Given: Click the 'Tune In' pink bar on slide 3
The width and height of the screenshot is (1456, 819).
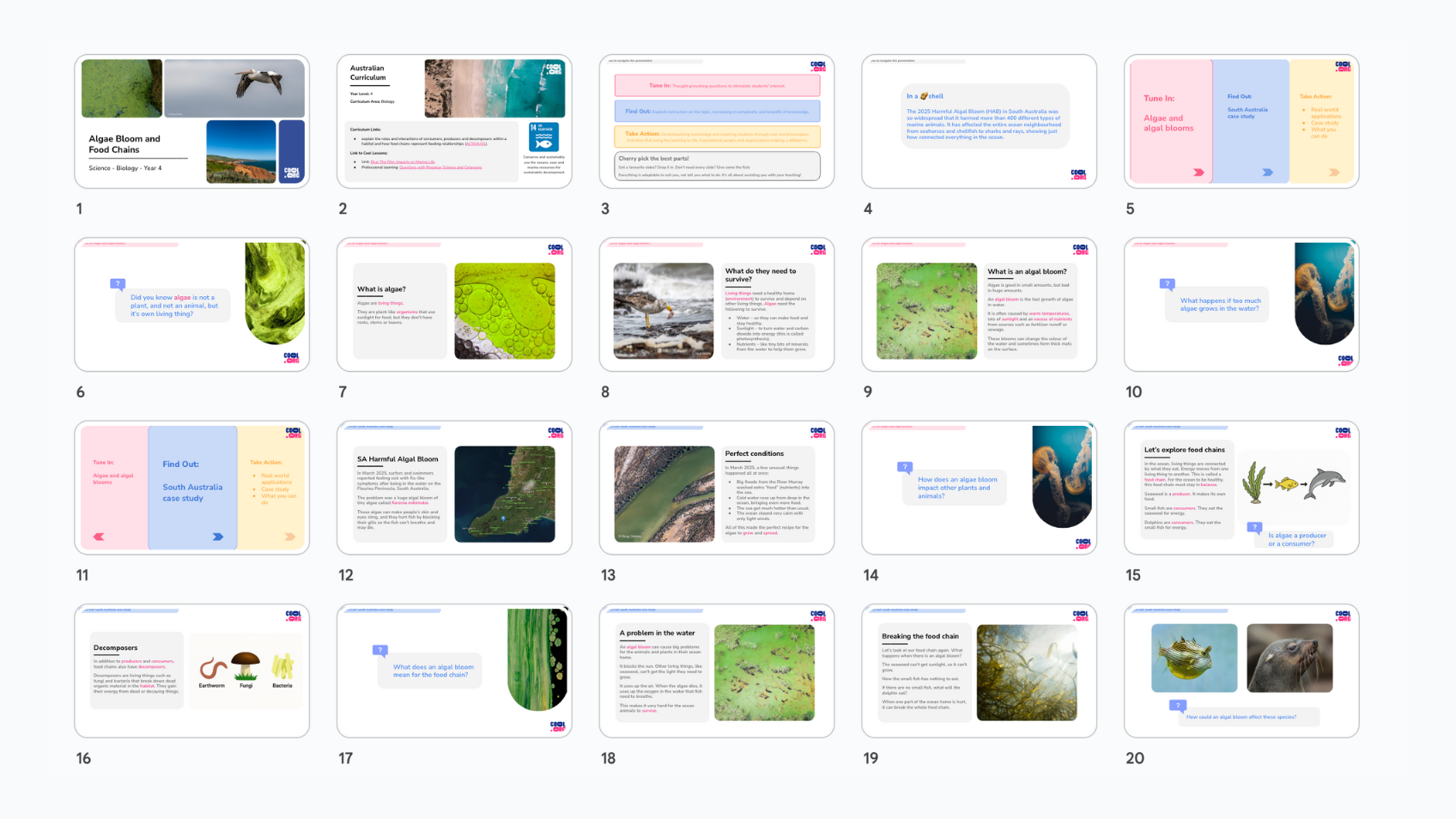Looking at the screenshot, I should [x=717, y=86].
